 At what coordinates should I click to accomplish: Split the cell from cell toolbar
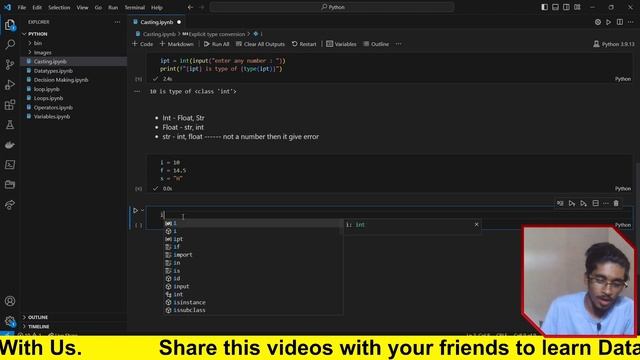coord(596,203)
